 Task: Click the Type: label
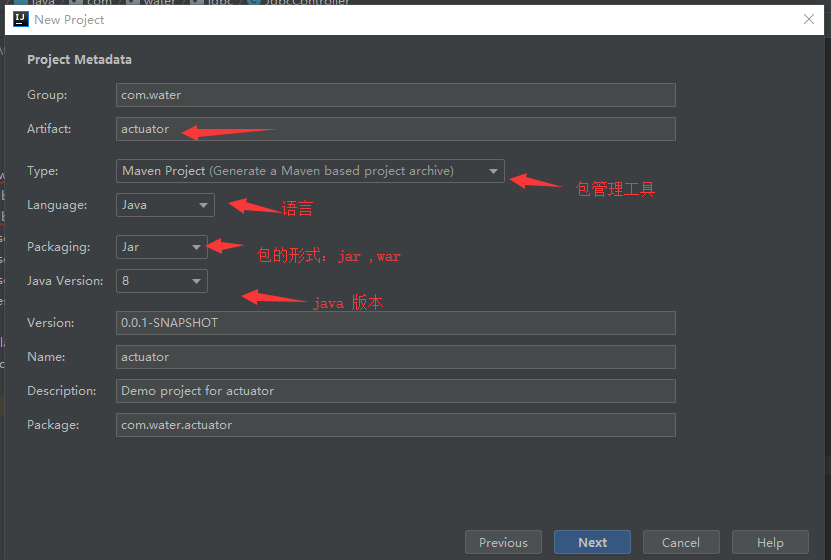(x=42, y=171)
